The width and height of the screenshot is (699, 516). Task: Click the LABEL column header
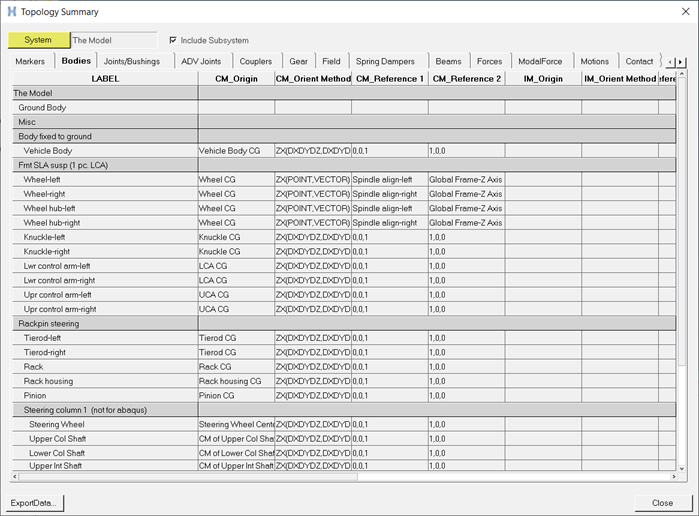pyautogui.click(x=105, y=79)
